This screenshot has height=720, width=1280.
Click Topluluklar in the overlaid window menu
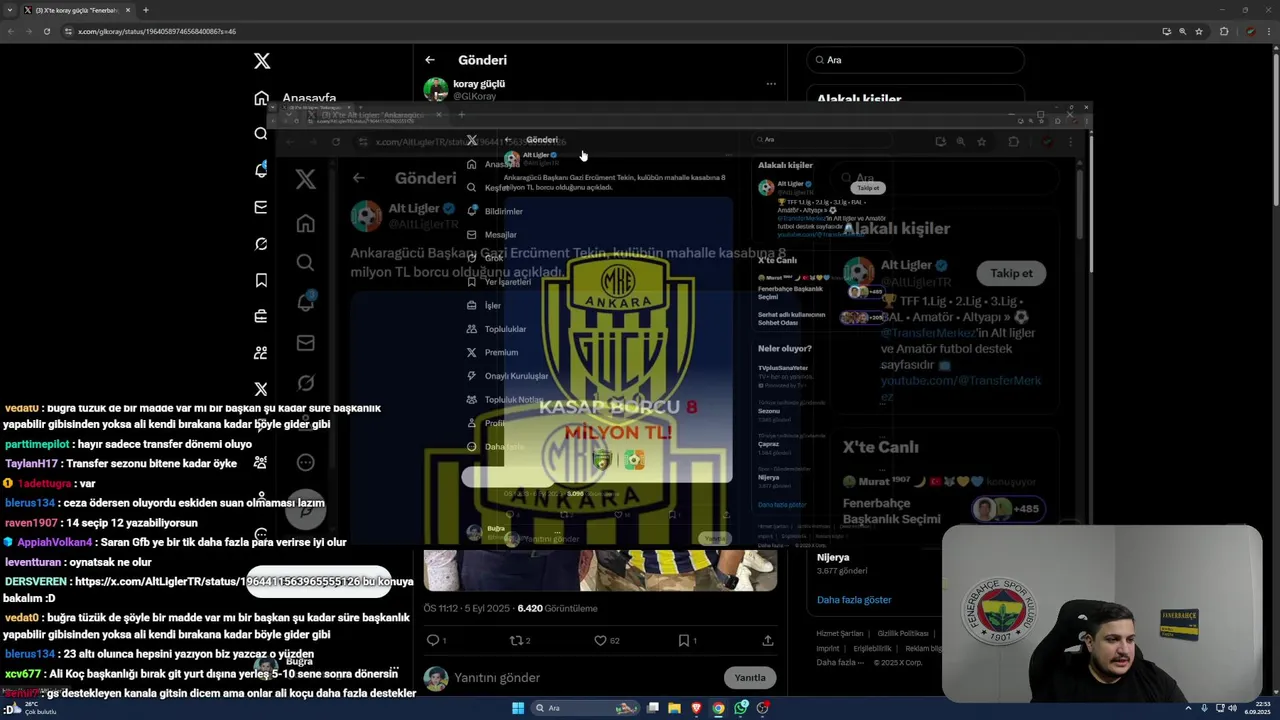[x=505, y=329]
